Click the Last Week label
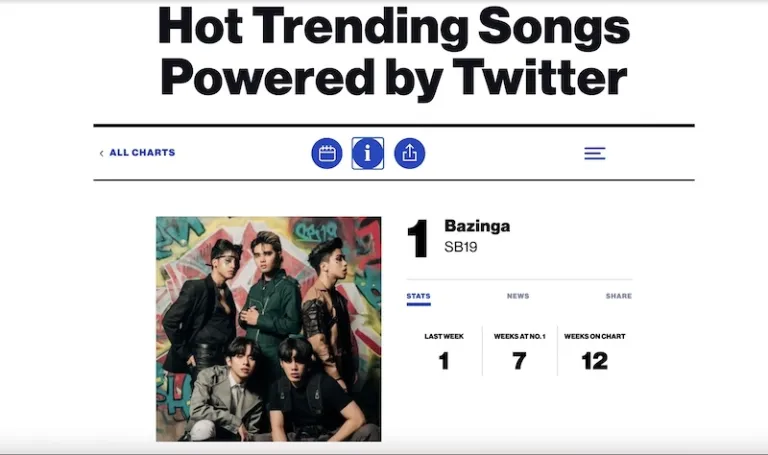 pos(444,336)
